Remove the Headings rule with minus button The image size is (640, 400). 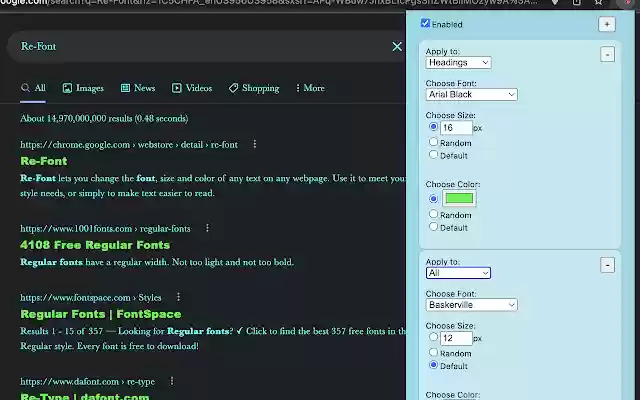click(607, 55)
